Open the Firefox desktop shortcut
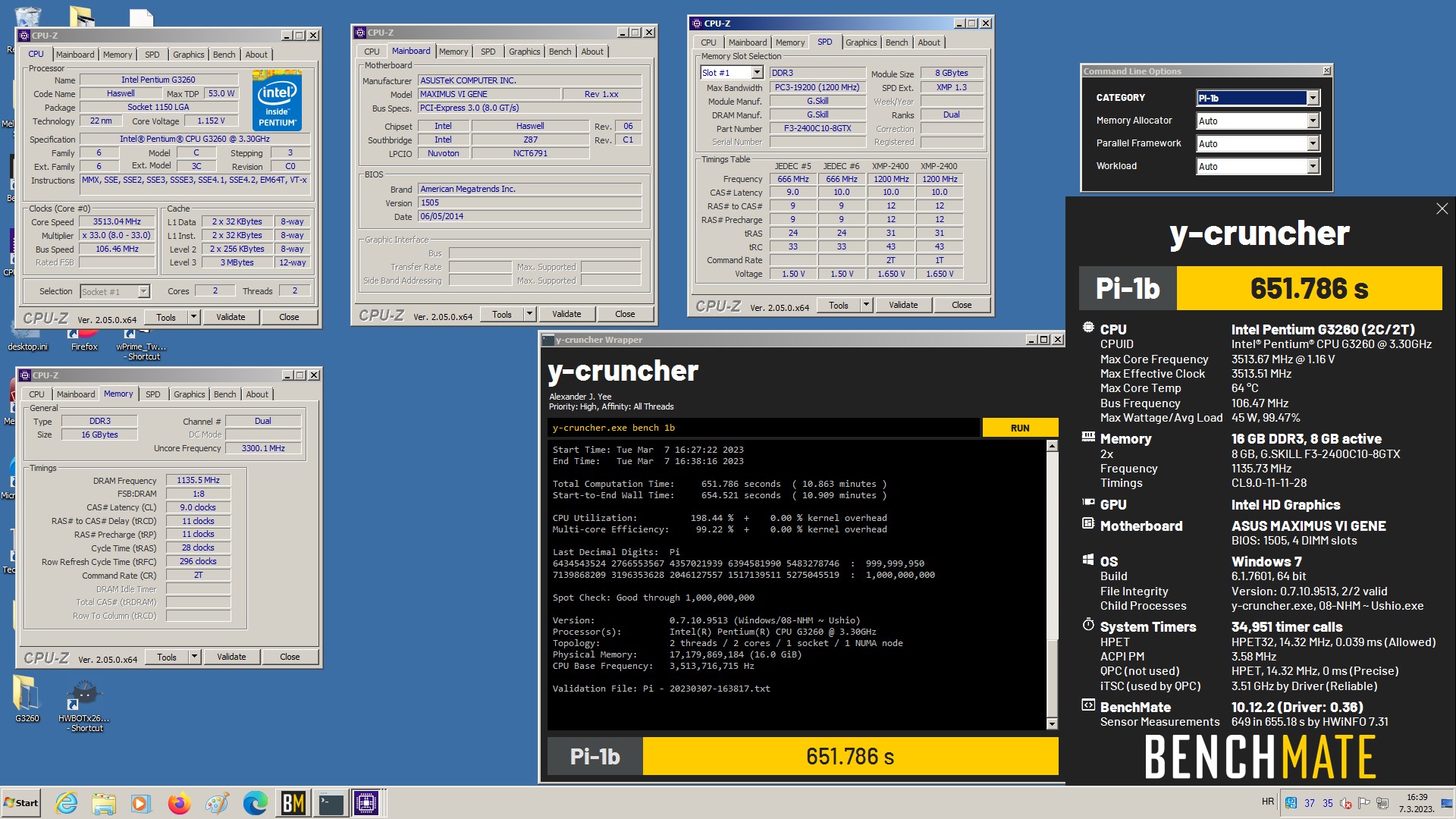This screenshot has height=819, width=1456. coord(84,340)
